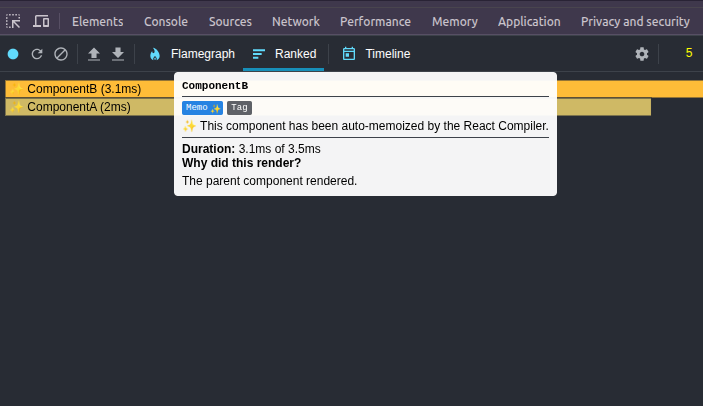Open the Elements panel tab
Screen dimensions: 703x406
[98, 22]
